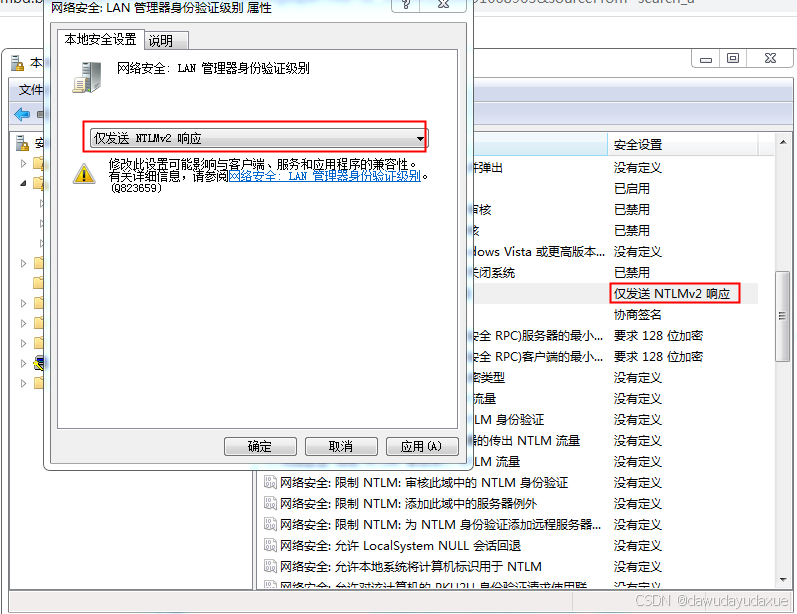Click the icon beside 添加此域中的服务器例外
The width and height of the screenshot is (797, 614).
[x=270, y=503]
